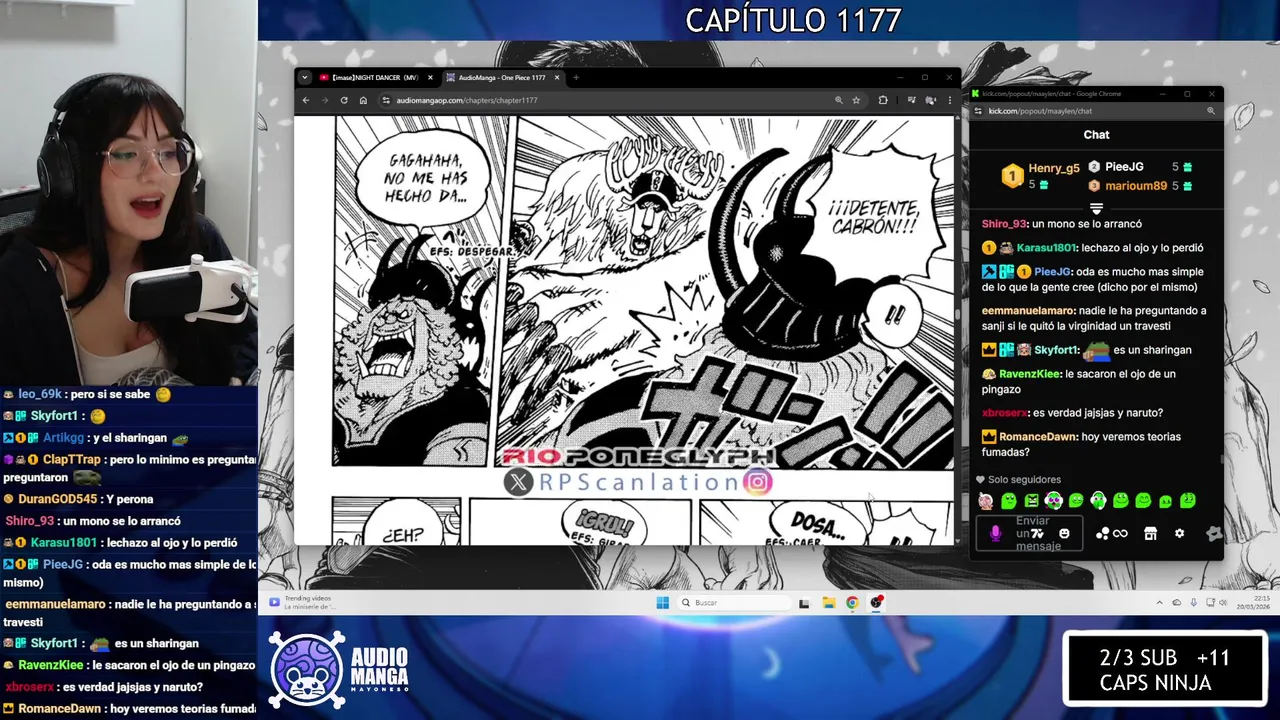
Task: Open the Chrome three-dot menu
Action: click(950, 100)
